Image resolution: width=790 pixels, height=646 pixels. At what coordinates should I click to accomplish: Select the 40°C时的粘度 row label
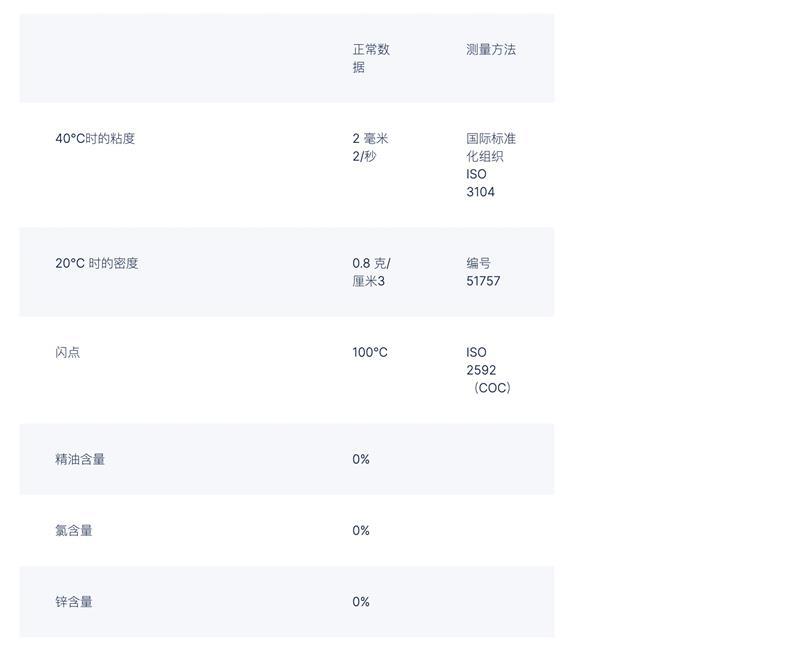tap(95, 138)
